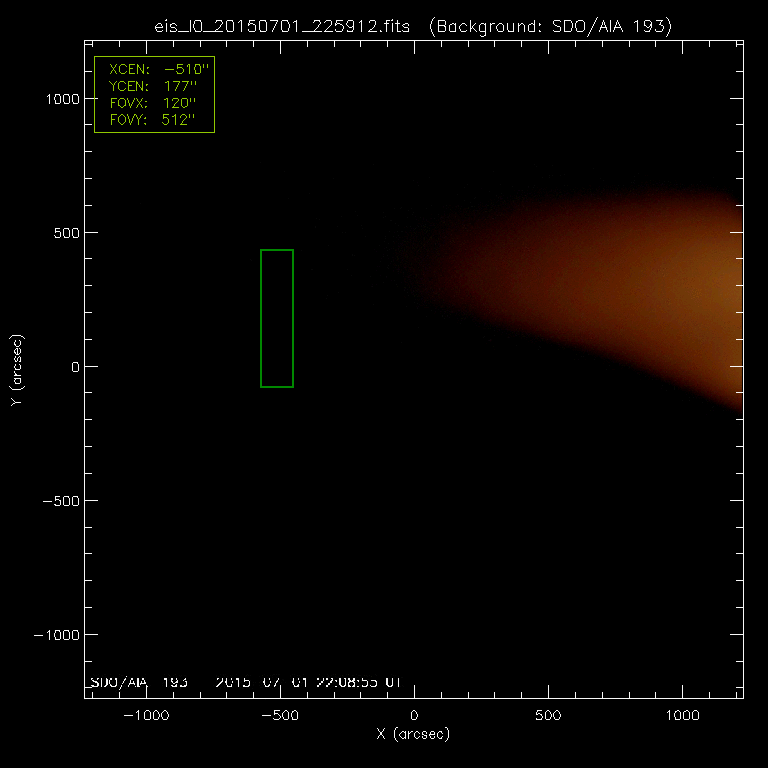
Task: Click the SDO/AIA 193 timestamp at the bottom
Action: pyautogui.click(x=245, y=682)
